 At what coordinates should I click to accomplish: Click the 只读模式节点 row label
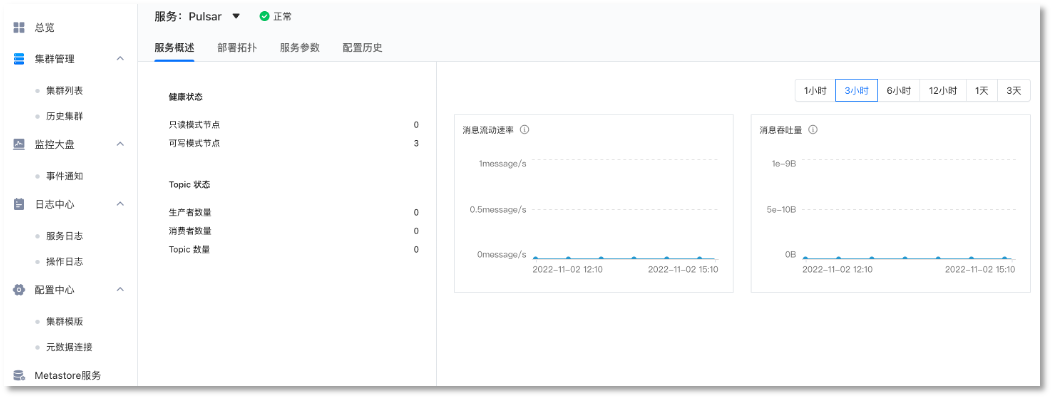194,125
